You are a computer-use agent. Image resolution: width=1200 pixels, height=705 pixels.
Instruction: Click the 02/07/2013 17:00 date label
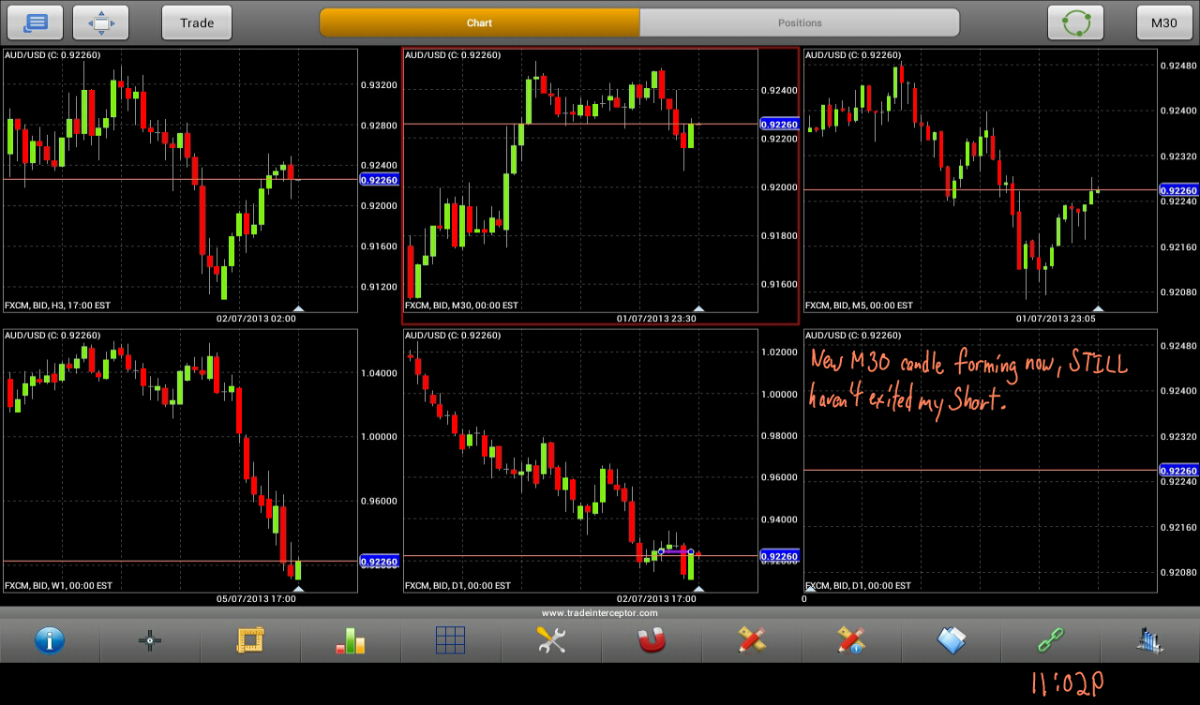point(657,599)
